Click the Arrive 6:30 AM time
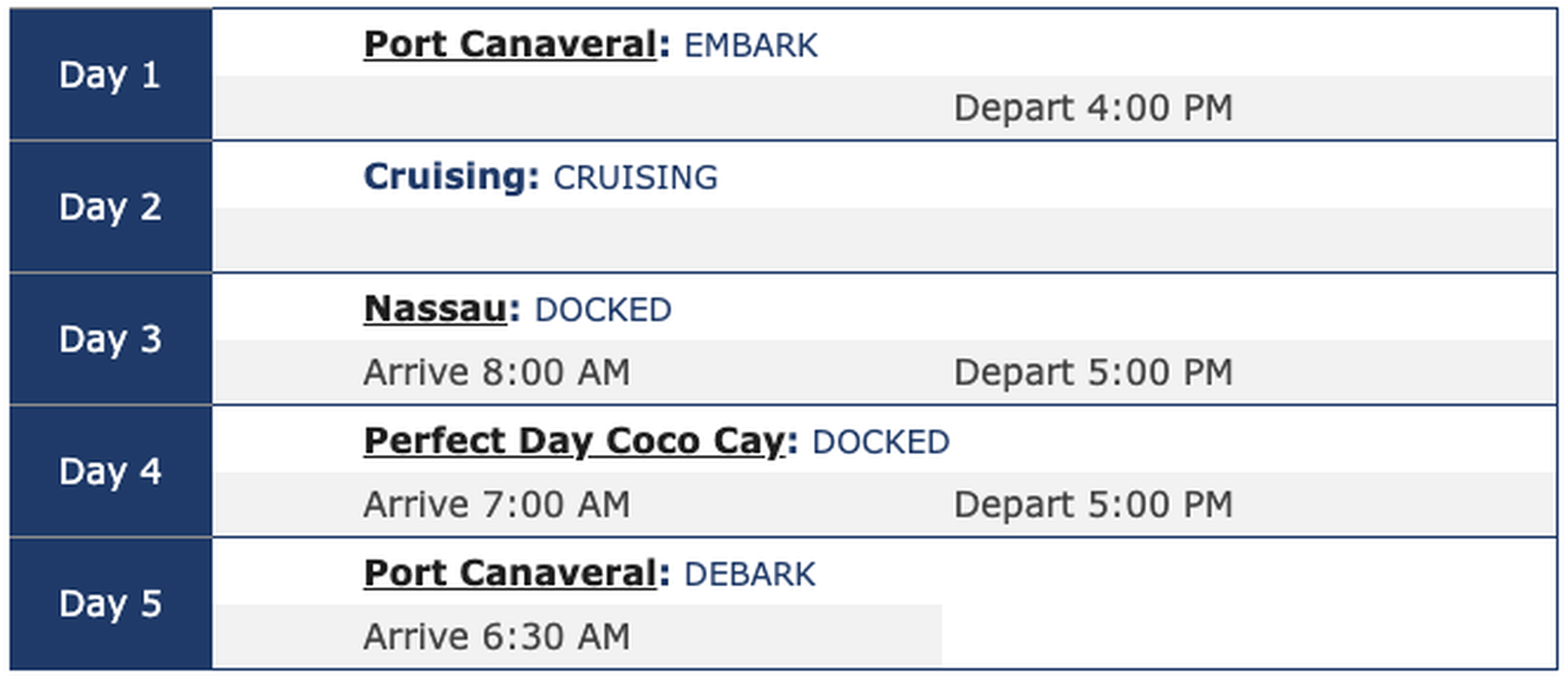This screenshot has height=680, width=1568. pos(496,636)
